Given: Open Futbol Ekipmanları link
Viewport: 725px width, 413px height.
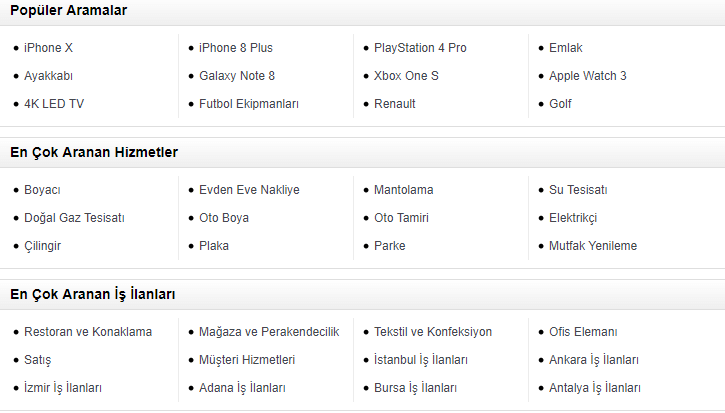Looking at the screenshot, I should click(x=248, y=104).
